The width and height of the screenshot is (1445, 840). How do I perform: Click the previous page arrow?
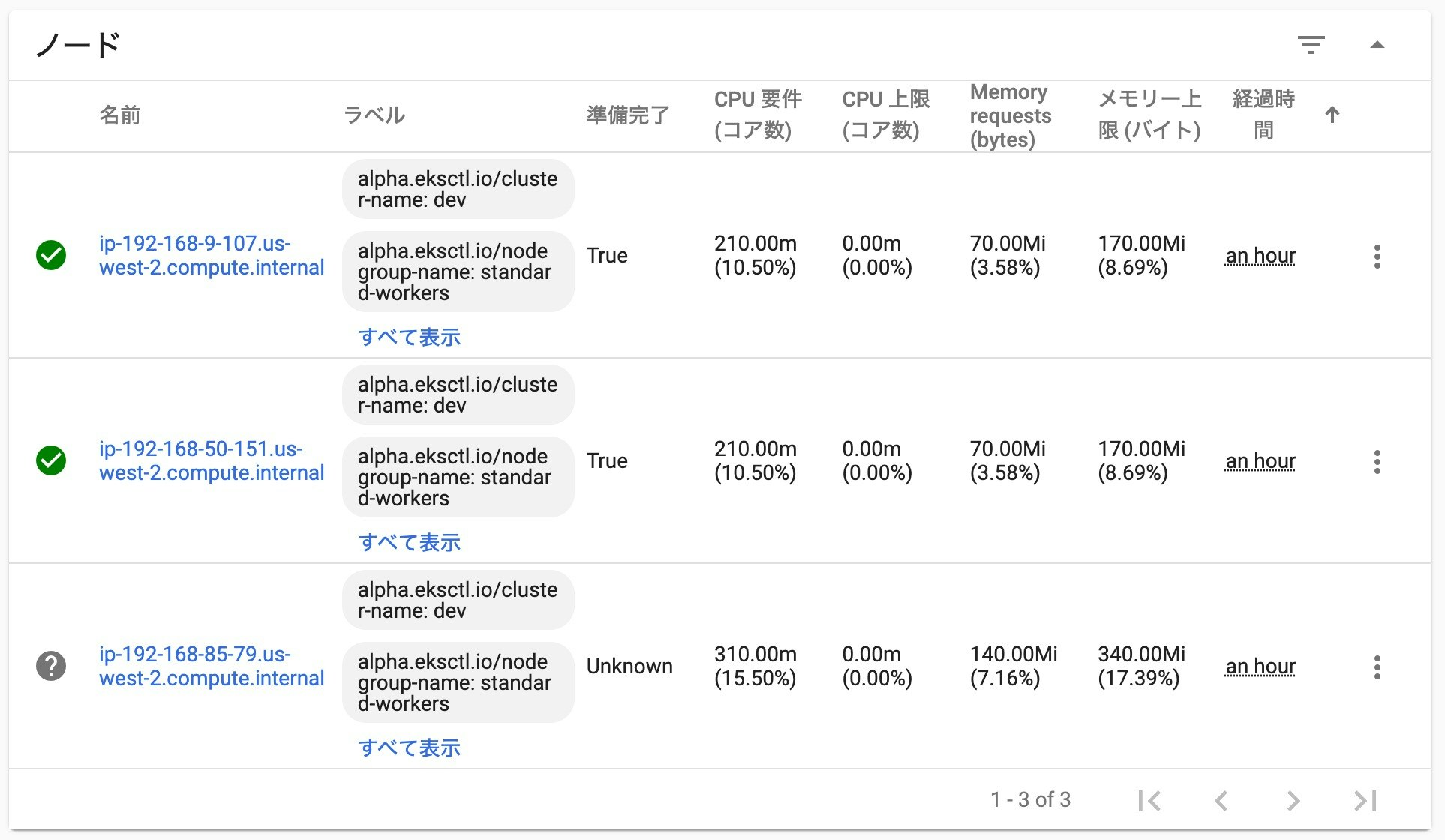(1221, 800)
